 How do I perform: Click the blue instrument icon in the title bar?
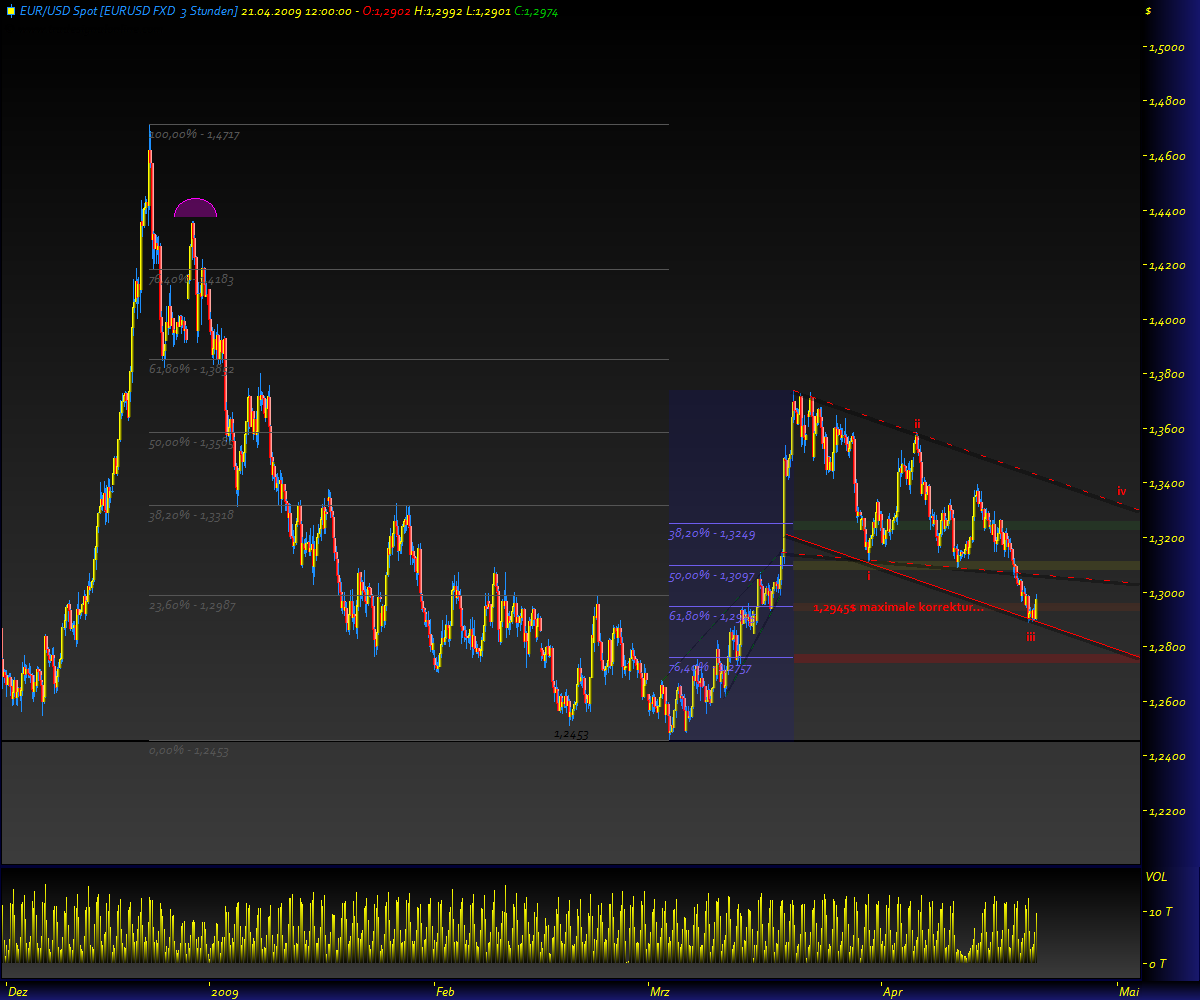(9, 13)
